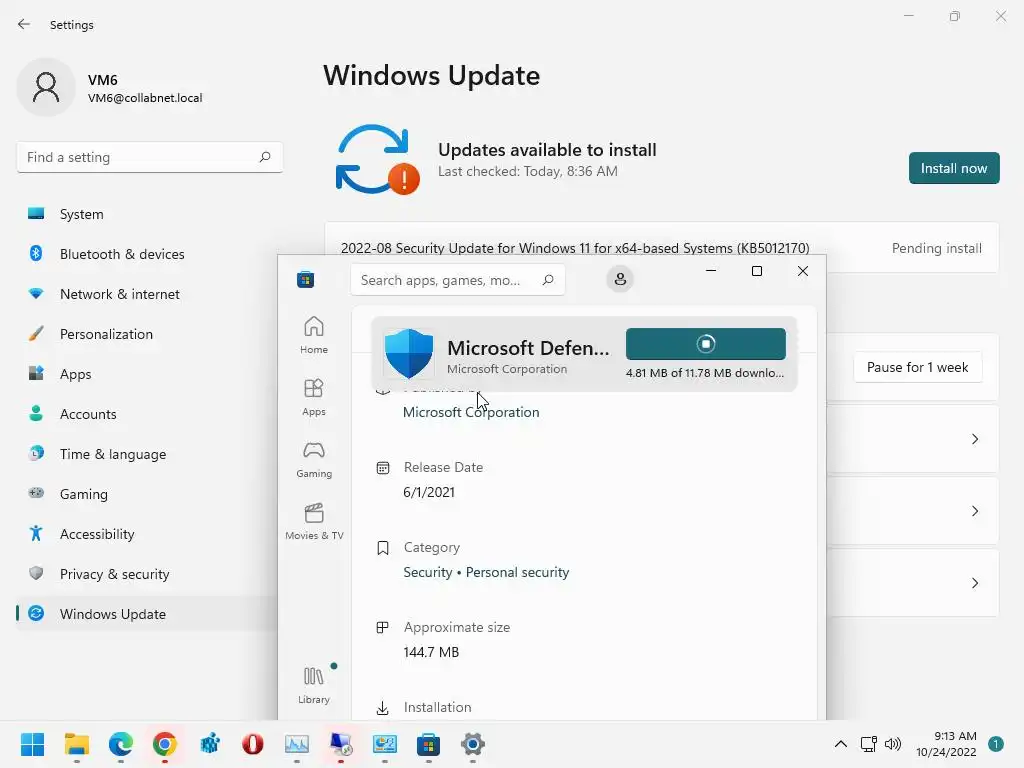Open Home in Microsoft Store sidebar

pyautogui.click(x=313, y=335)
